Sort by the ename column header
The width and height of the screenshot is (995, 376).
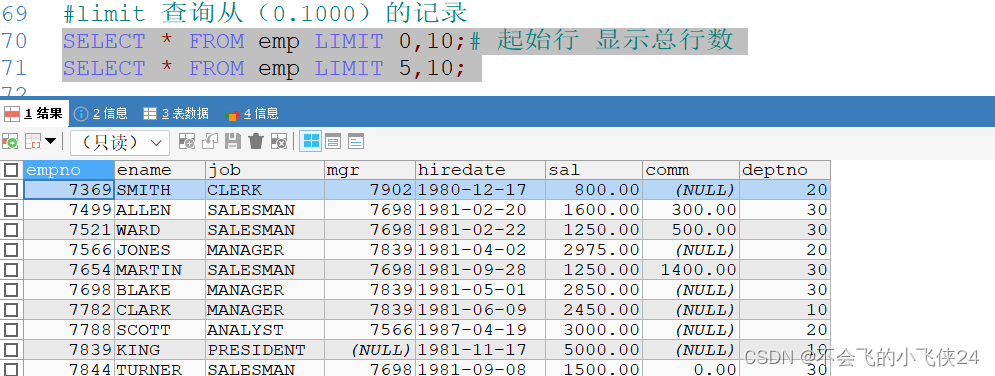pyautogui.click(x=160, y=170)
